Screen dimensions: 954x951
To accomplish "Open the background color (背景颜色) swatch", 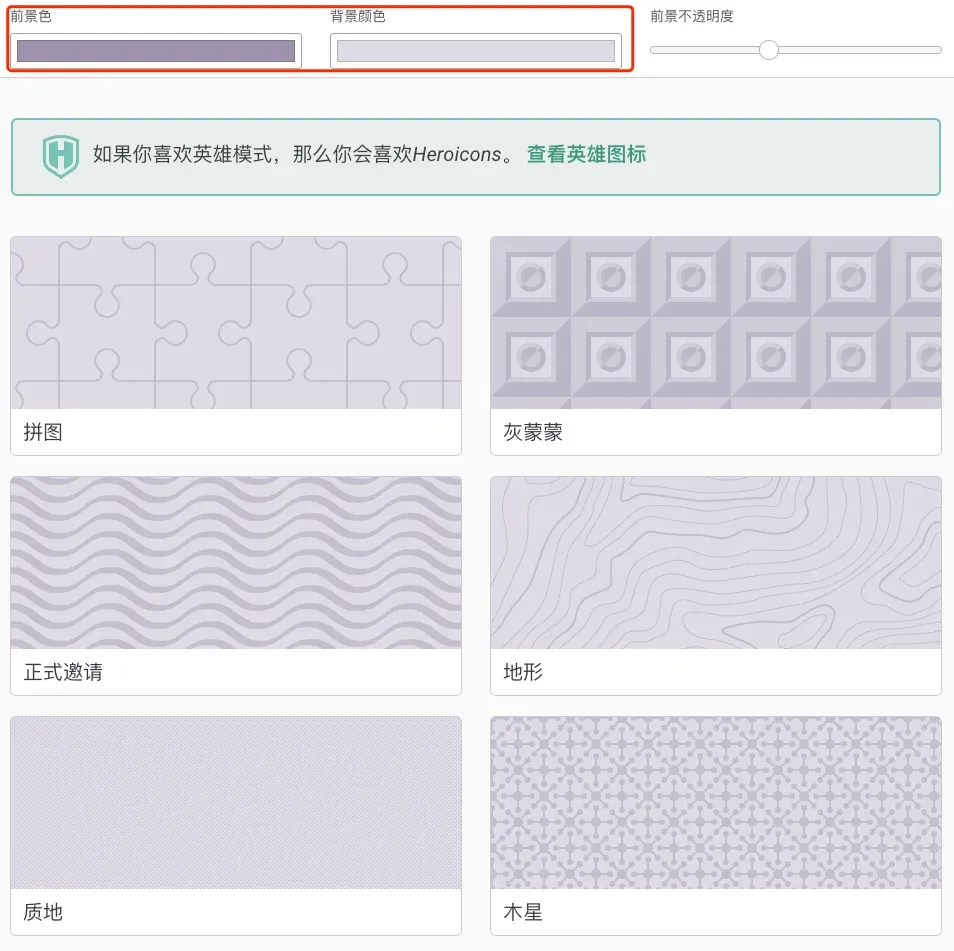I will coord(476,51).
